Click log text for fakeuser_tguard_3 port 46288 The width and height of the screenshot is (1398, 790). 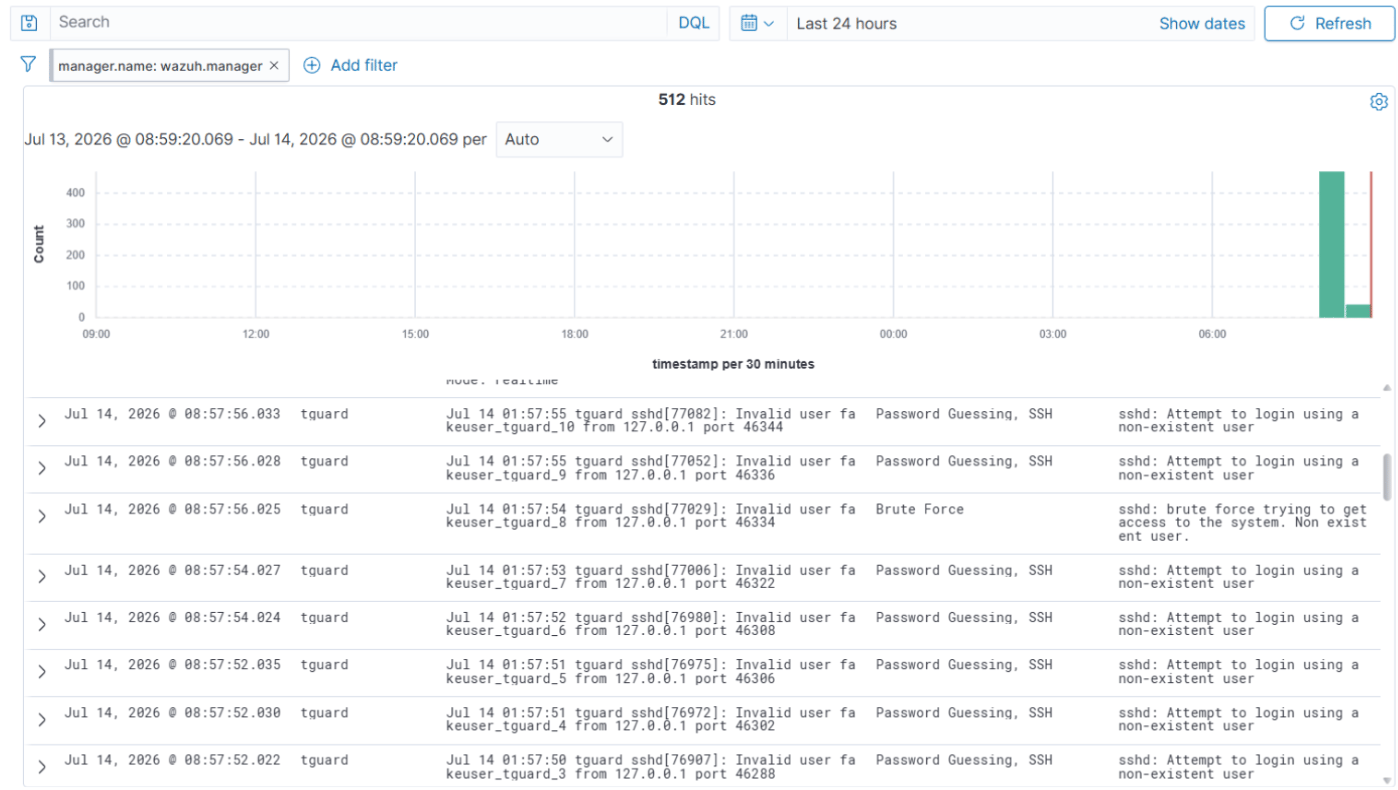pos(650,767)
